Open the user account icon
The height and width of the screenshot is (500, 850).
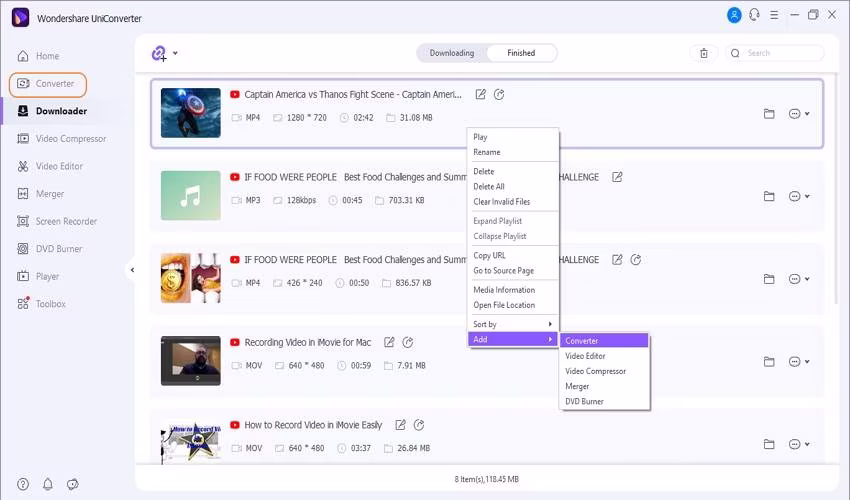(x=734, y=15)
